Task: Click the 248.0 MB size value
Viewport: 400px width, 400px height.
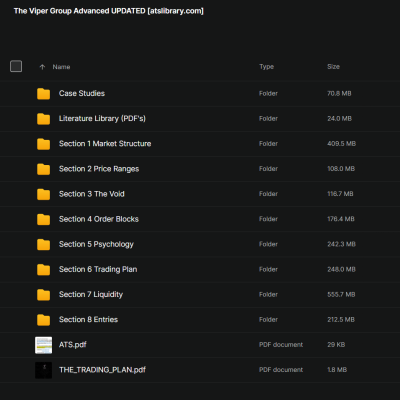Action: (x=341, y=269)
